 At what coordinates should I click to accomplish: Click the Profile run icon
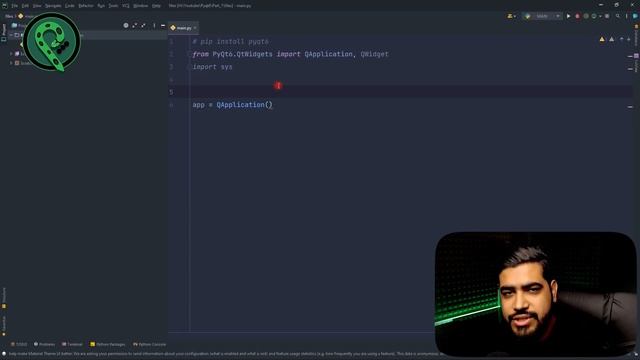point(594,16)
